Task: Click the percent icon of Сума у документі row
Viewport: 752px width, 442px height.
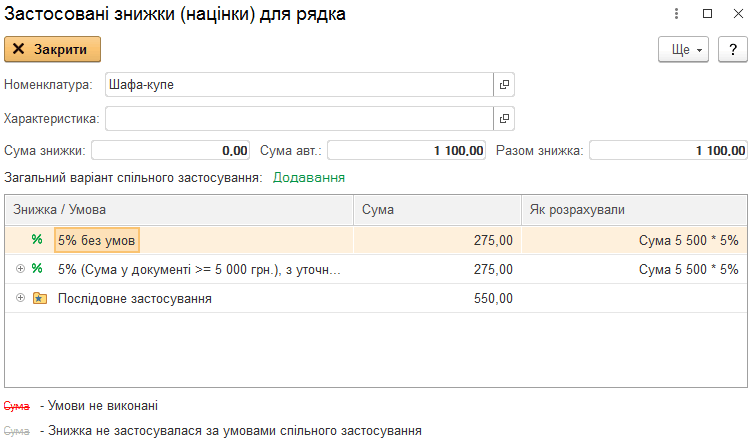Action: click(x=37, y=268)
